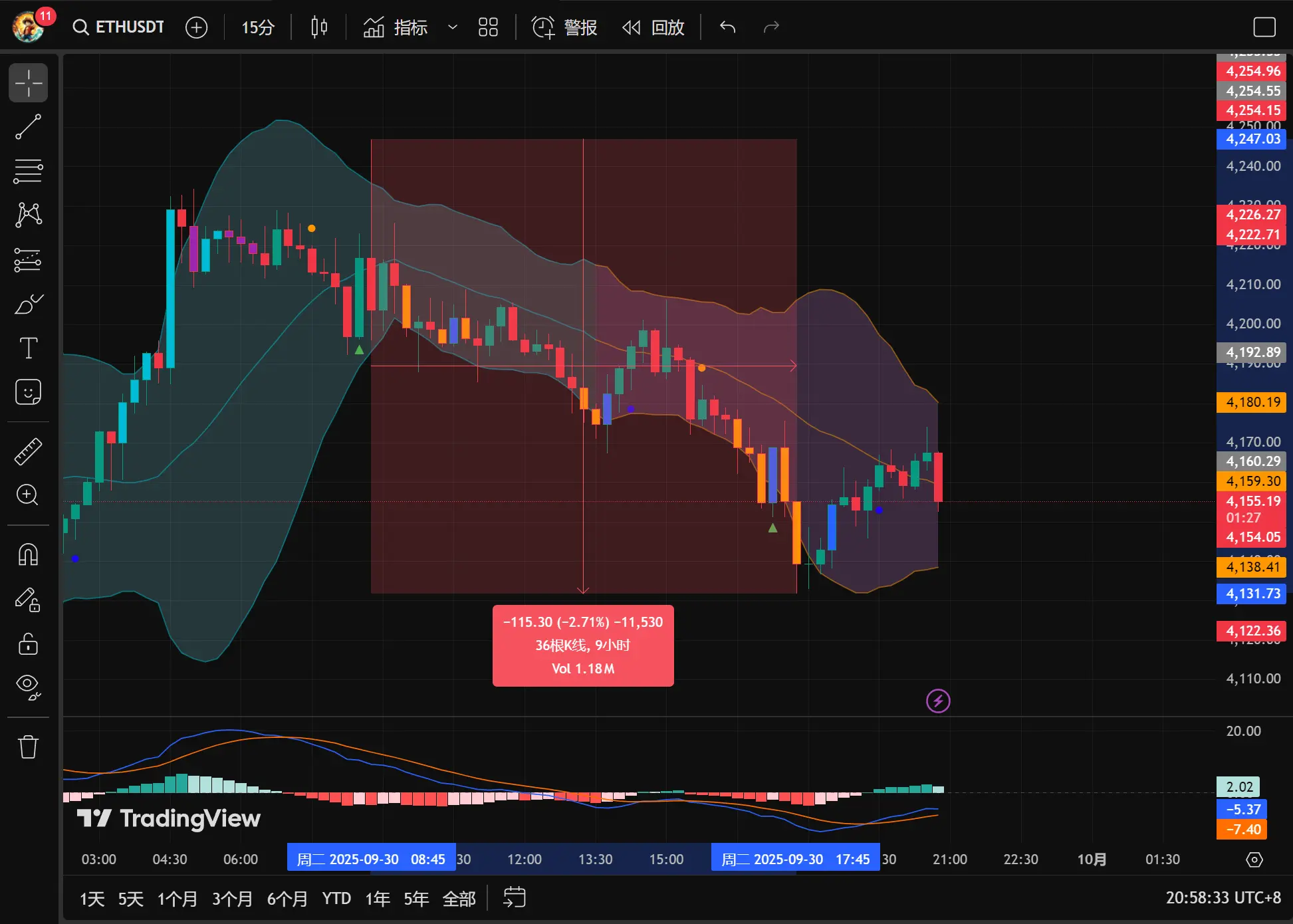
Task: Select the 5天 time range
Action: click(131, 899)
